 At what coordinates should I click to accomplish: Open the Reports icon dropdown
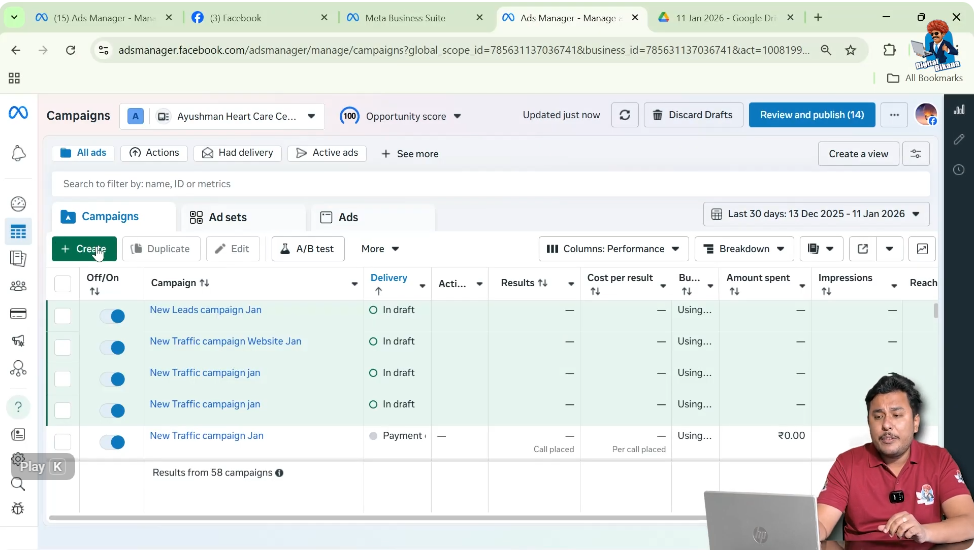tap(821, 249)
